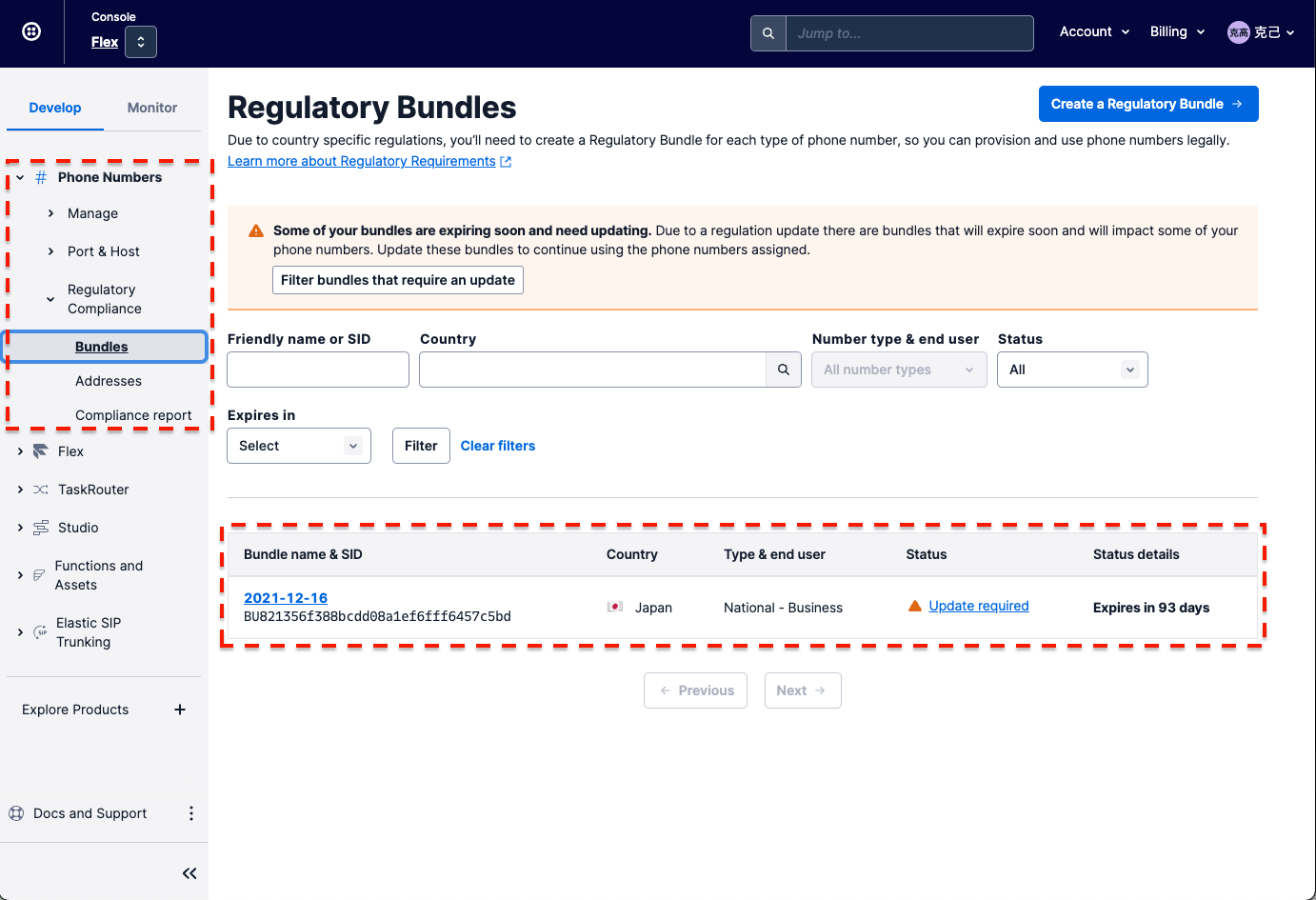Open the Account menu
The width and height of the screenshot is (1316, 900).
[x=1094, y=31]
